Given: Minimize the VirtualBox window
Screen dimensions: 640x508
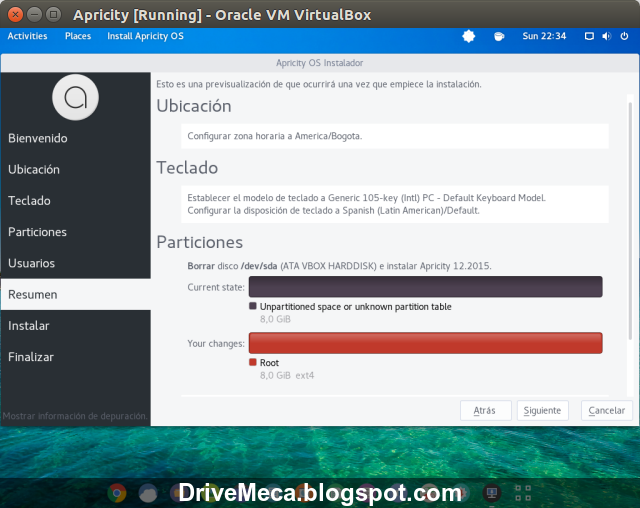Looking at the screenshot, I should (x=34, y=15).
